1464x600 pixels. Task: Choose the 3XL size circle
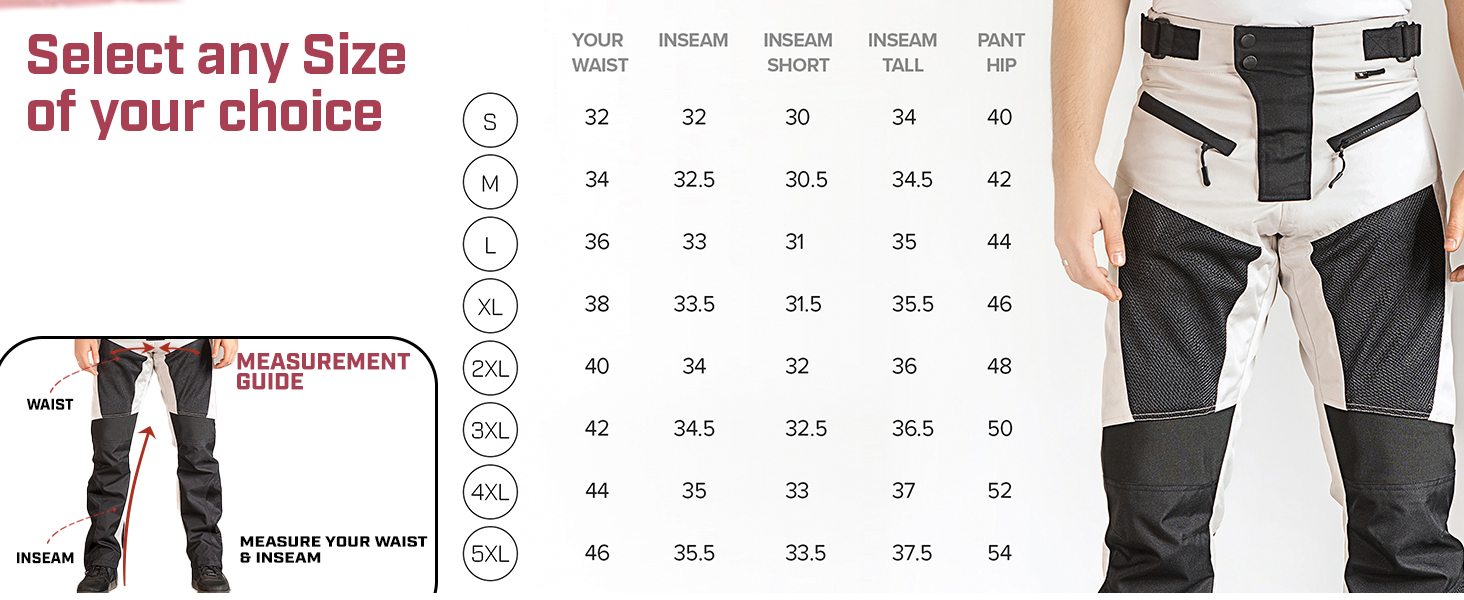pyautogui.click(x=490, y=431)
